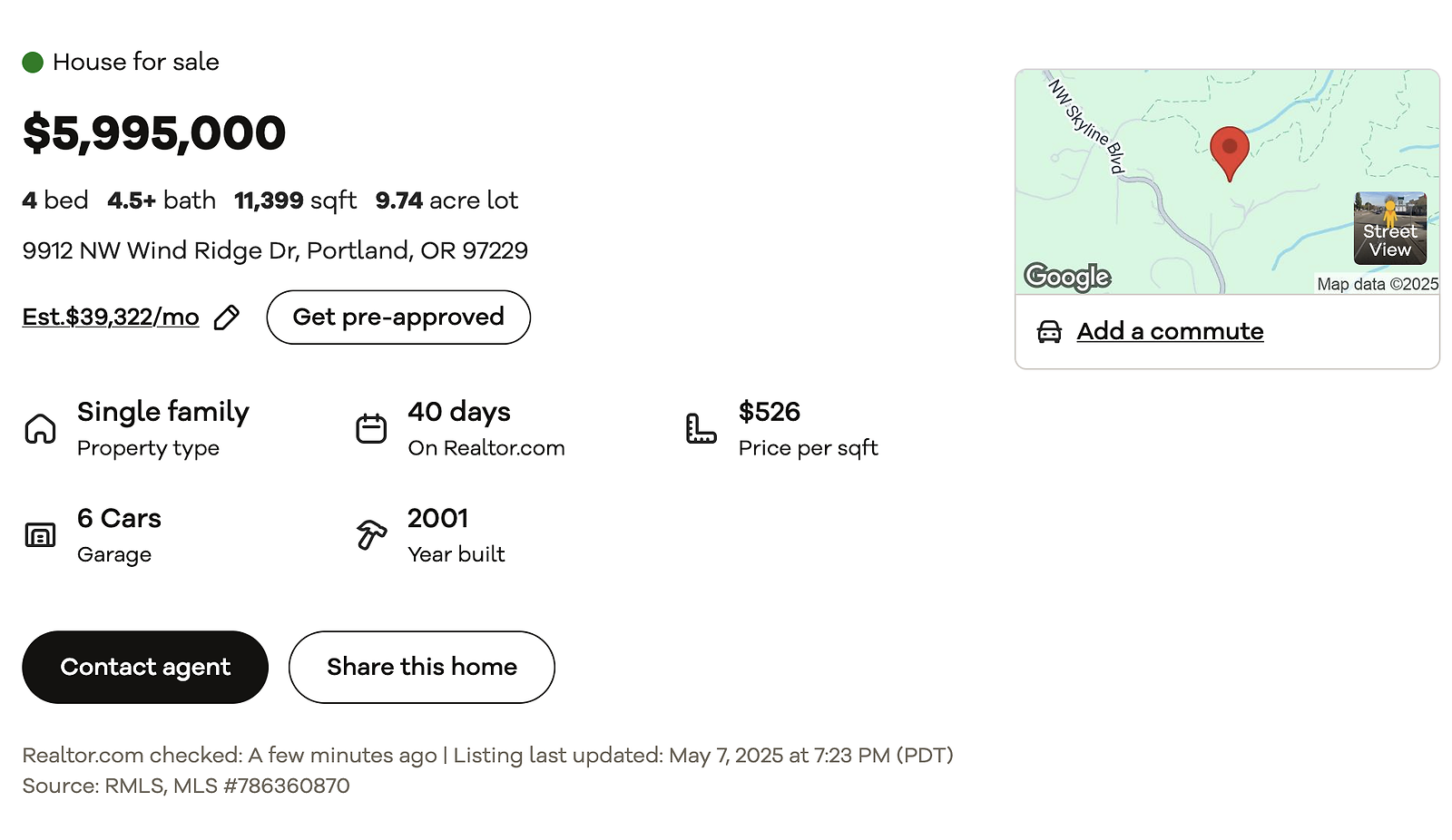The width and height of the screenshot is (1452, 840).
Task: Click the calendar icon for days listed
Action: click(371, 428)
